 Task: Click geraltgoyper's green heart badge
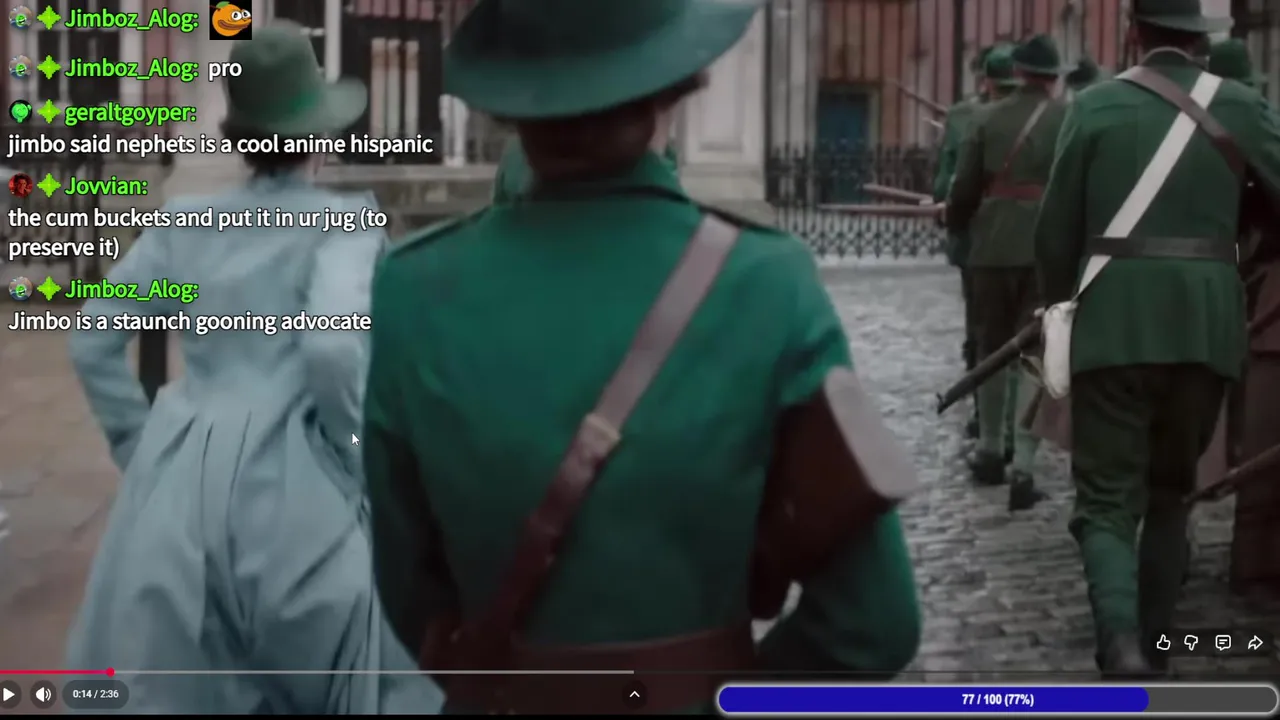(x=20, y=112)
